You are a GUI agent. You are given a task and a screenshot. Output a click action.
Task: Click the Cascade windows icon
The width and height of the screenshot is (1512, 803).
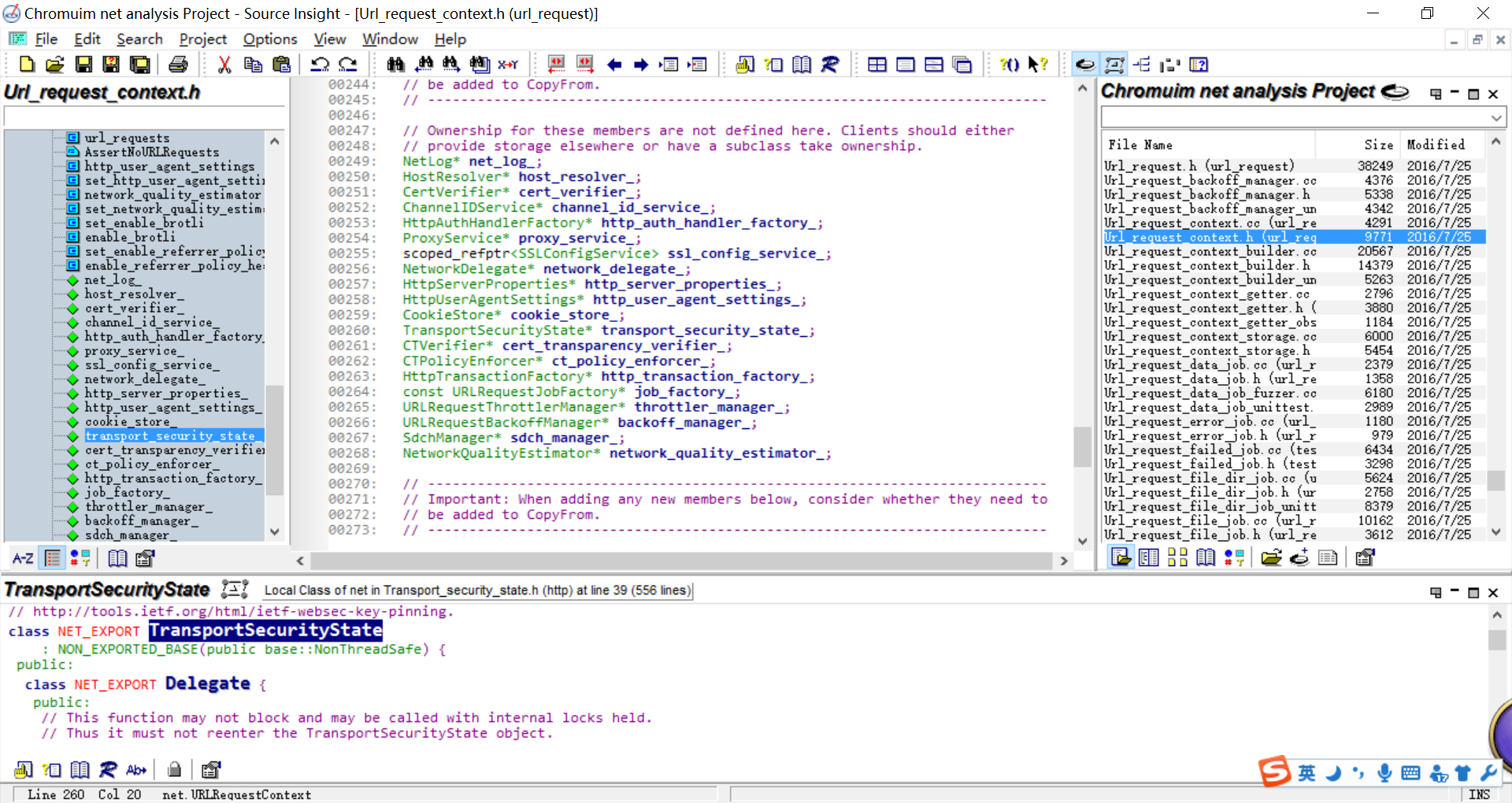(962, 65)
